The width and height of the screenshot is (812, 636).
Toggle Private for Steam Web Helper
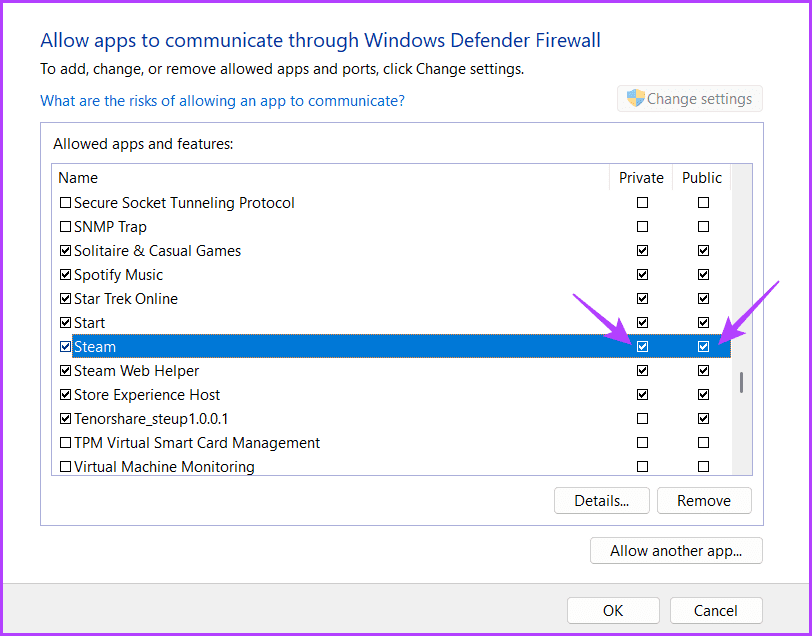(x=642, y=371)
